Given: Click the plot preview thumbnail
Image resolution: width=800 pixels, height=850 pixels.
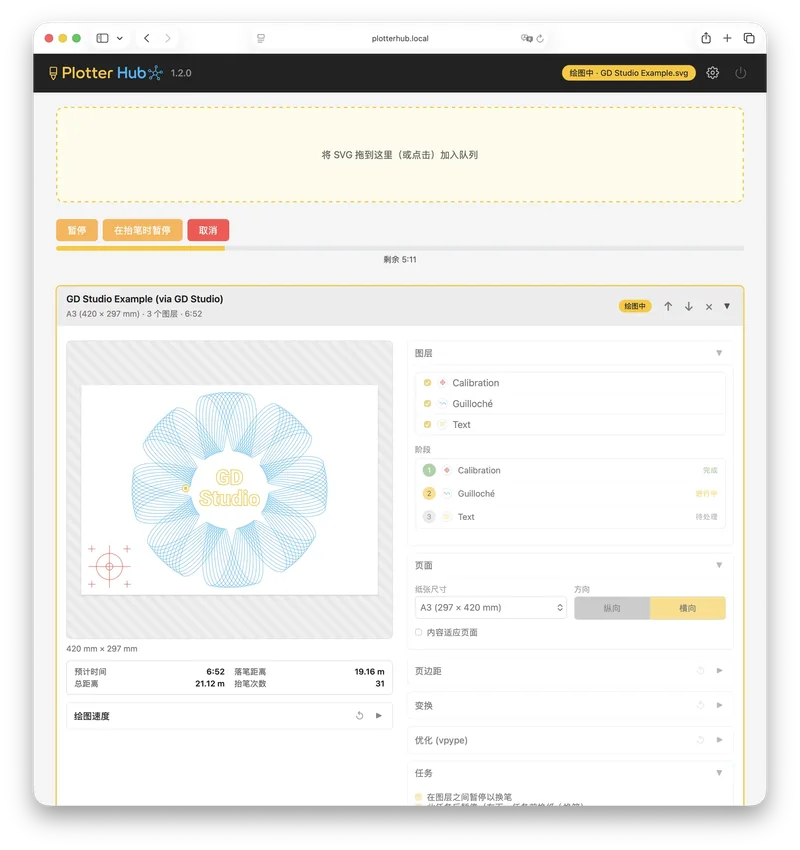Looking at the screenshot, I should 229,490.
